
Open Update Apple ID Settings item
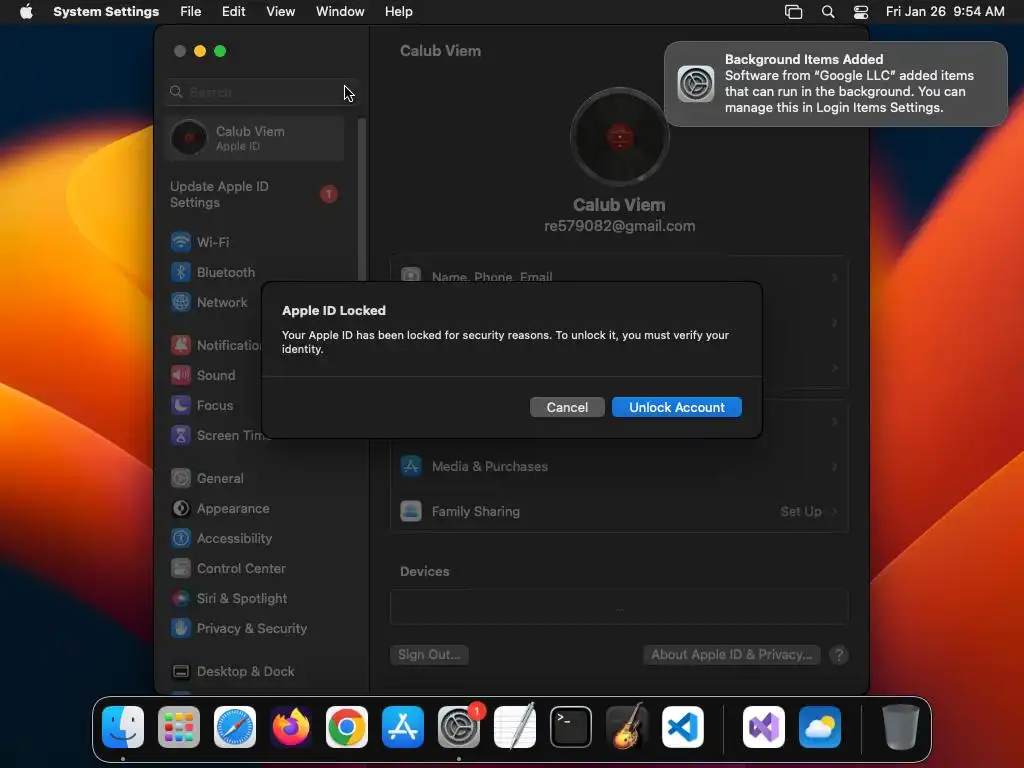(255, 194)
